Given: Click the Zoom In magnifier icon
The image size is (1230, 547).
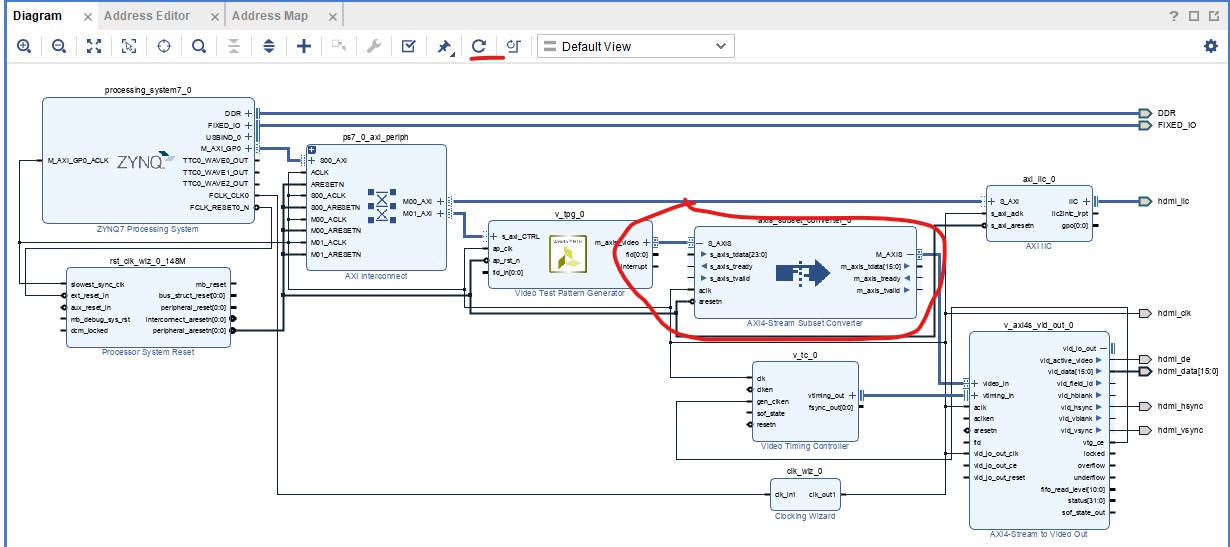Looking at the screenshot, I should point(23,46).
